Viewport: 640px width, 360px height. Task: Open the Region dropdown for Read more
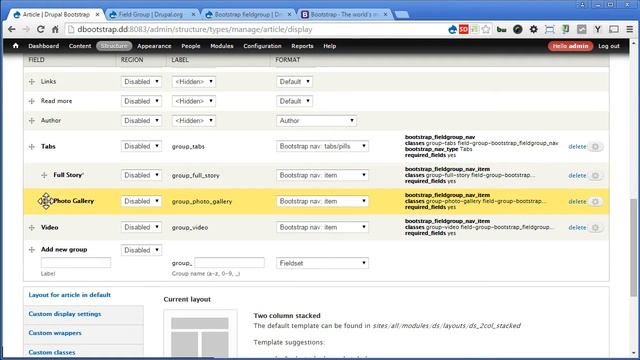141,101
